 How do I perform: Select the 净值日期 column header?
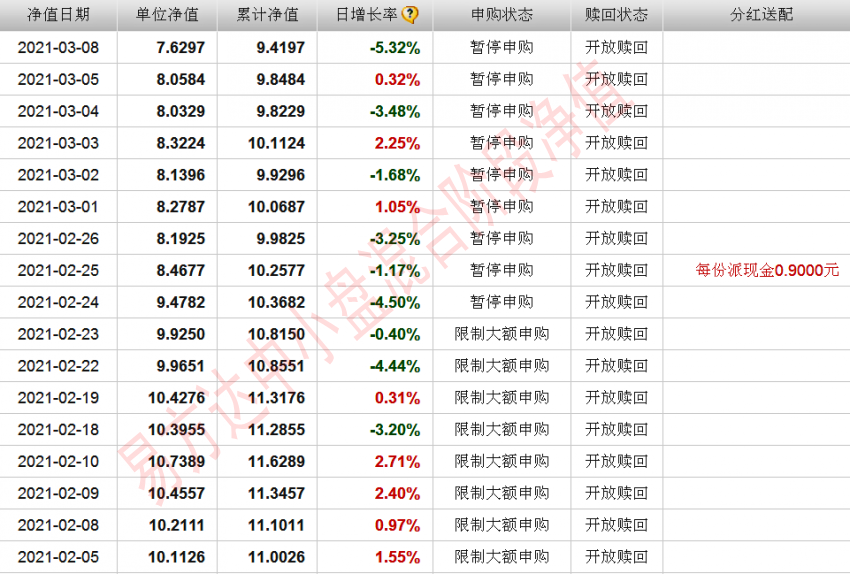[x=59, y=15]
